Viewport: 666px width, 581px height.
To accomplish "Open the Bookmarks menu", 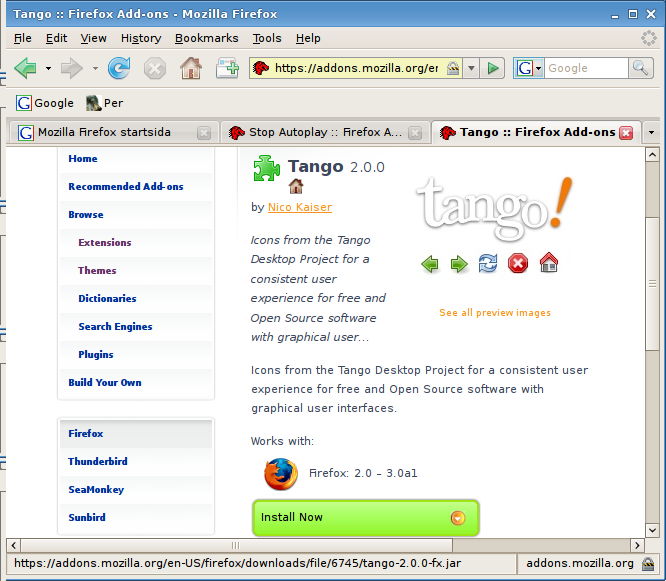I will pyautogui.click(x=206, y=38).
